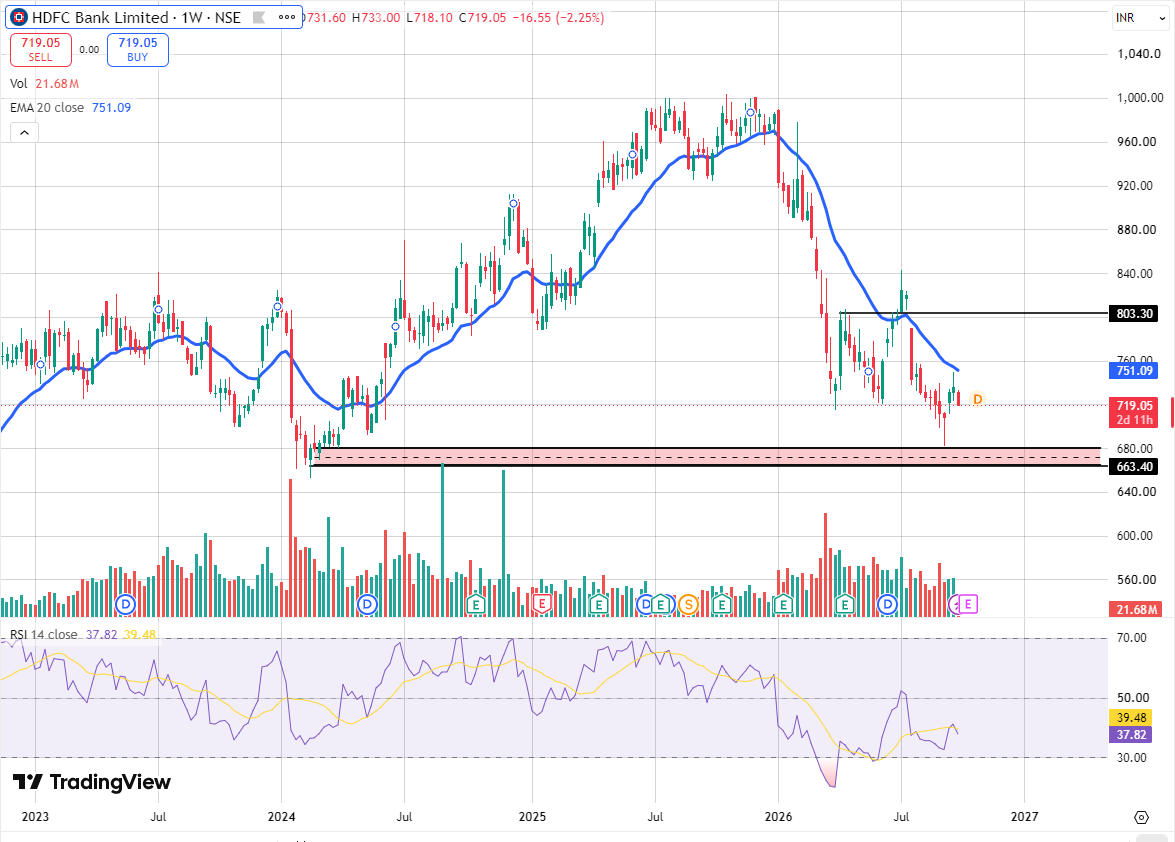Click the purple lightning marker near last bar
The height and width of the screenshot is (842, 1175).
pyautogui.click(x=955, y=605)
